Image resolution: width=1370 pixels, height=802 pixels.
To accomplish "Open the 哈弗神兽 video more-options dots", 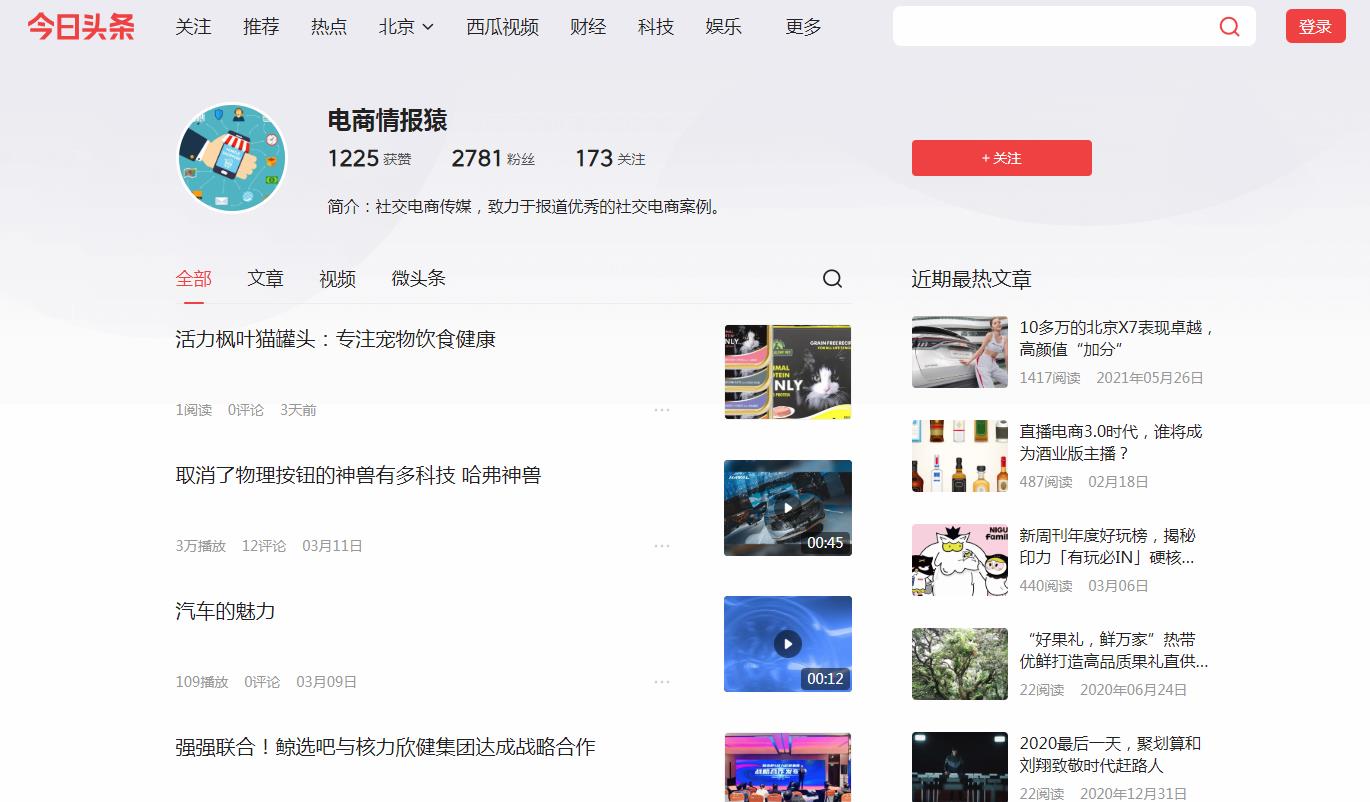I will tap(662, 546).
